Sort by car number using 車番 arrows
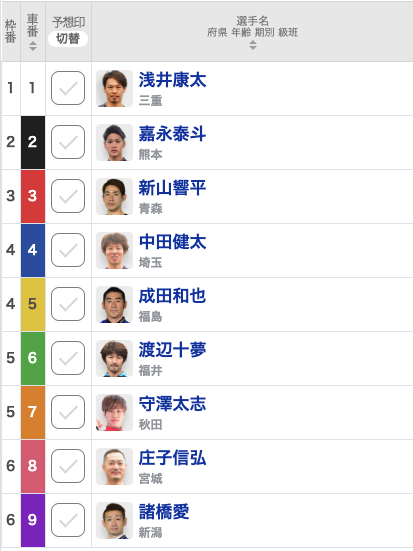The height and width of the screenshot is (551, 413). pyautogui.click(x=33, y=46)
